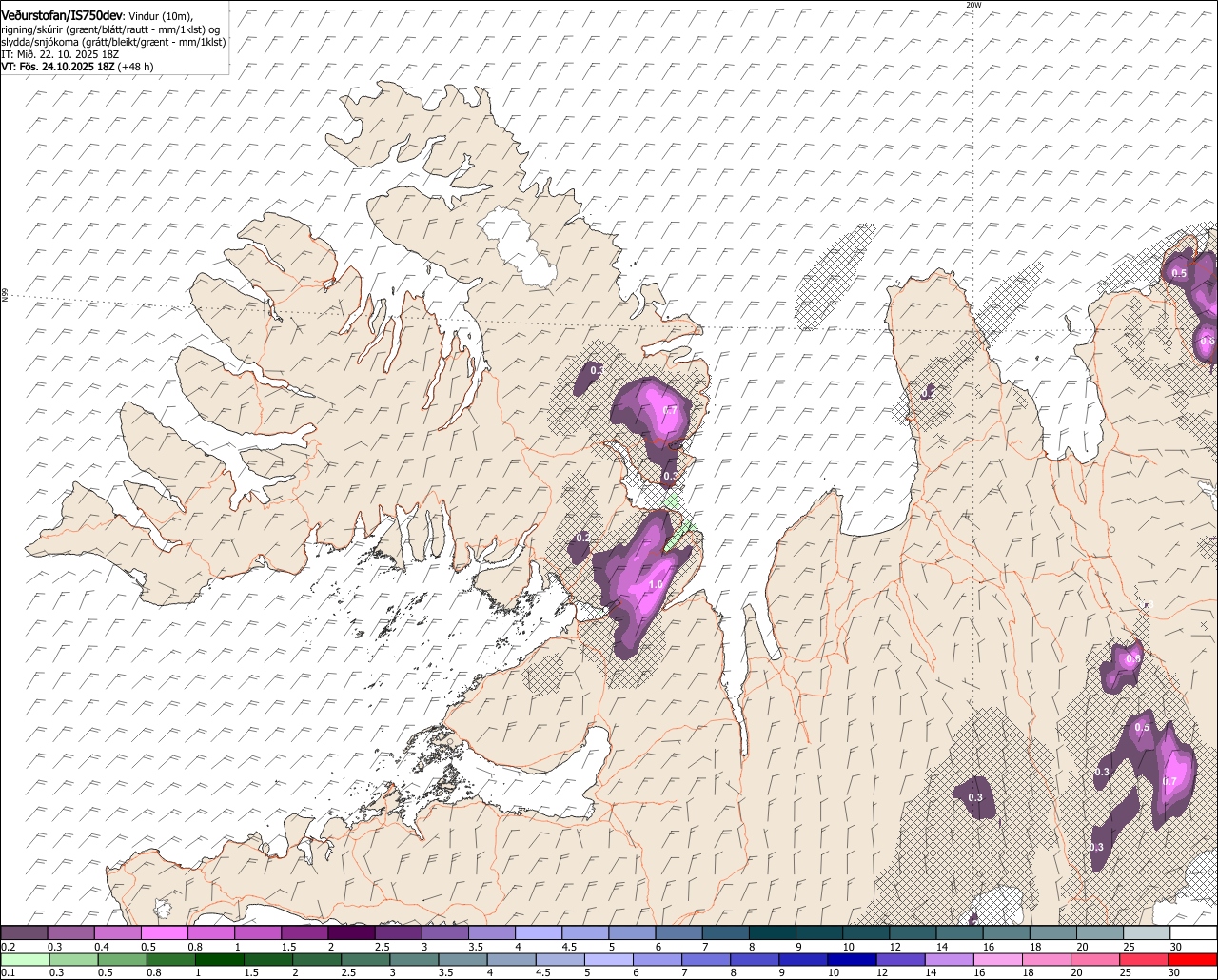Click the Veðurstofan/IS750dev title text
This screenshot has height=980, width=1218.
(x=62, y=14)
